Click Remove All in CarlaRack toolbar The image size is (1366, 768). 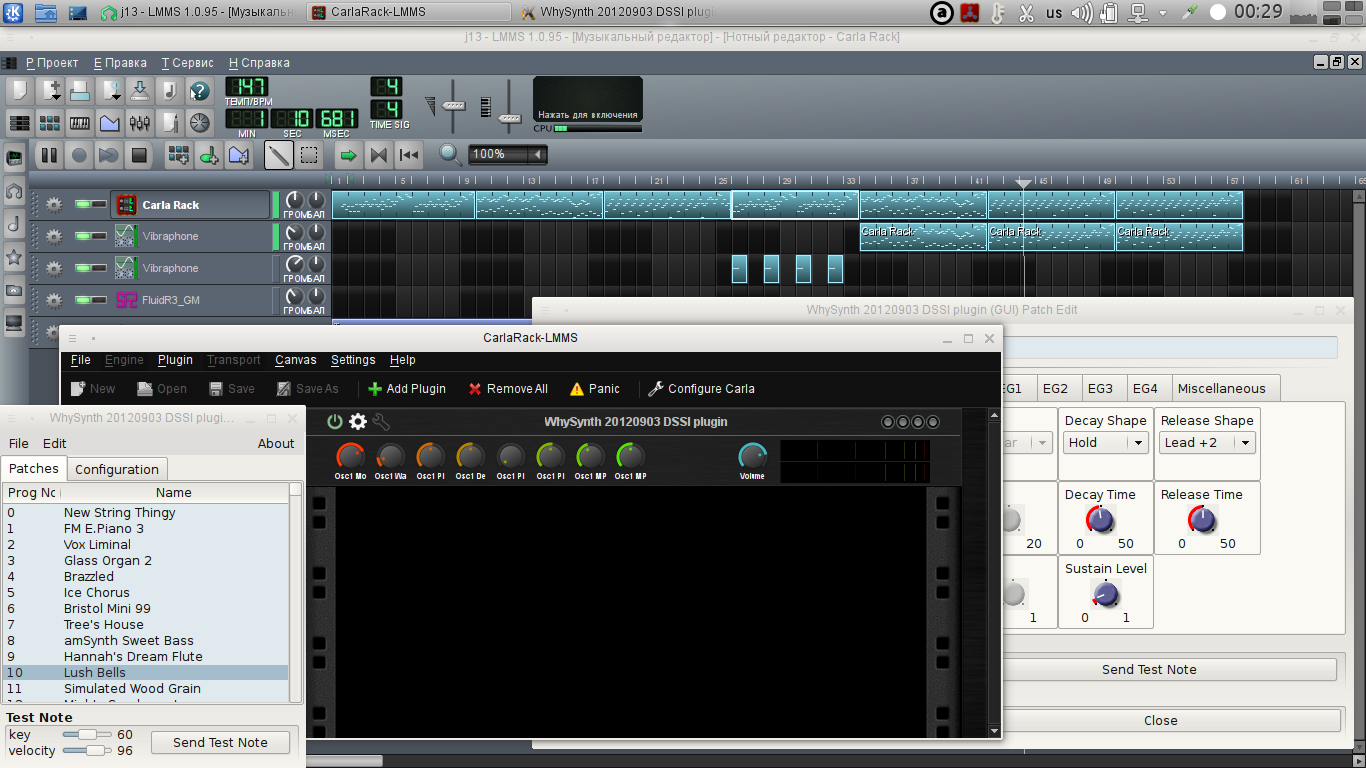507,389
